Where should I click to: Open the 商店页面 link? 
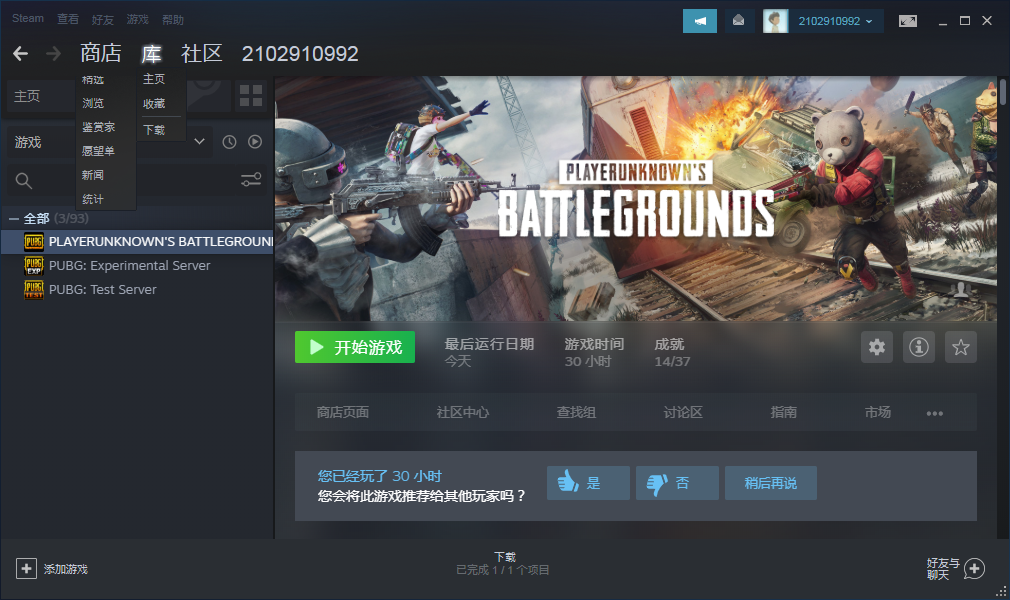coord(343,412)
